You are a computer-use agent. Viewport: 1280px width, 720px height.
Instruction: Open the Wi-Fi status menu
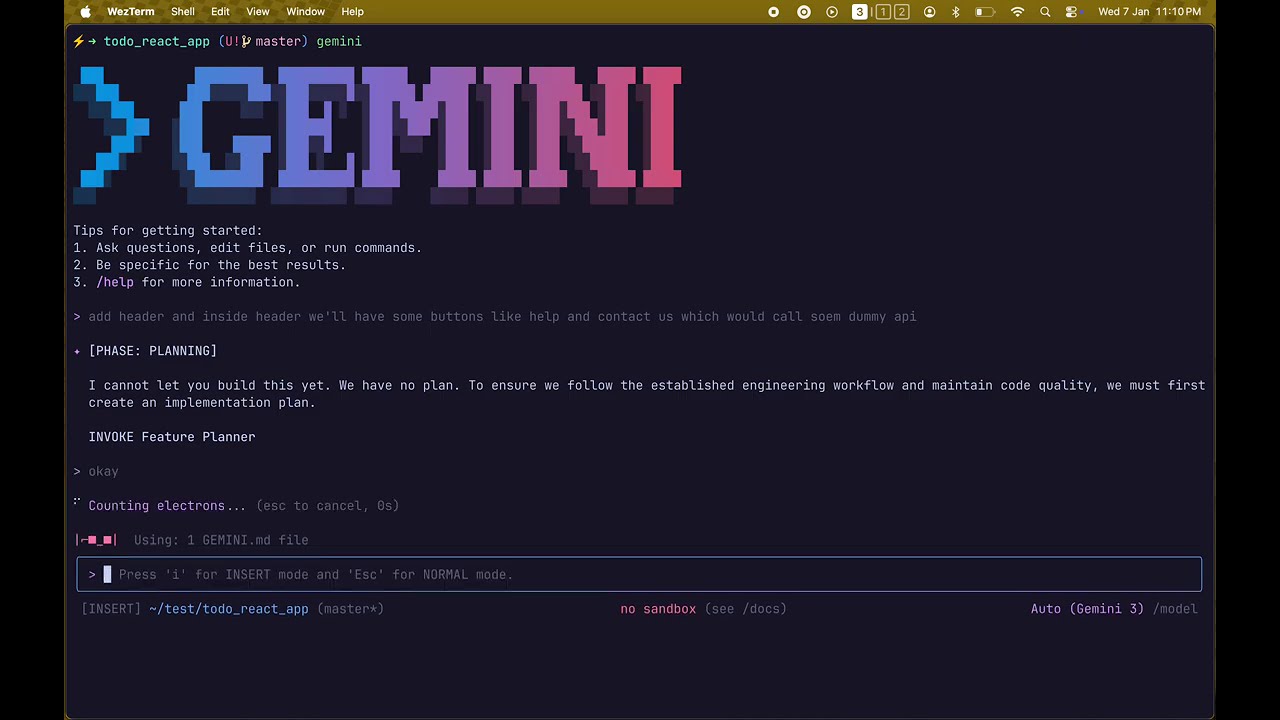point(1017,12)
